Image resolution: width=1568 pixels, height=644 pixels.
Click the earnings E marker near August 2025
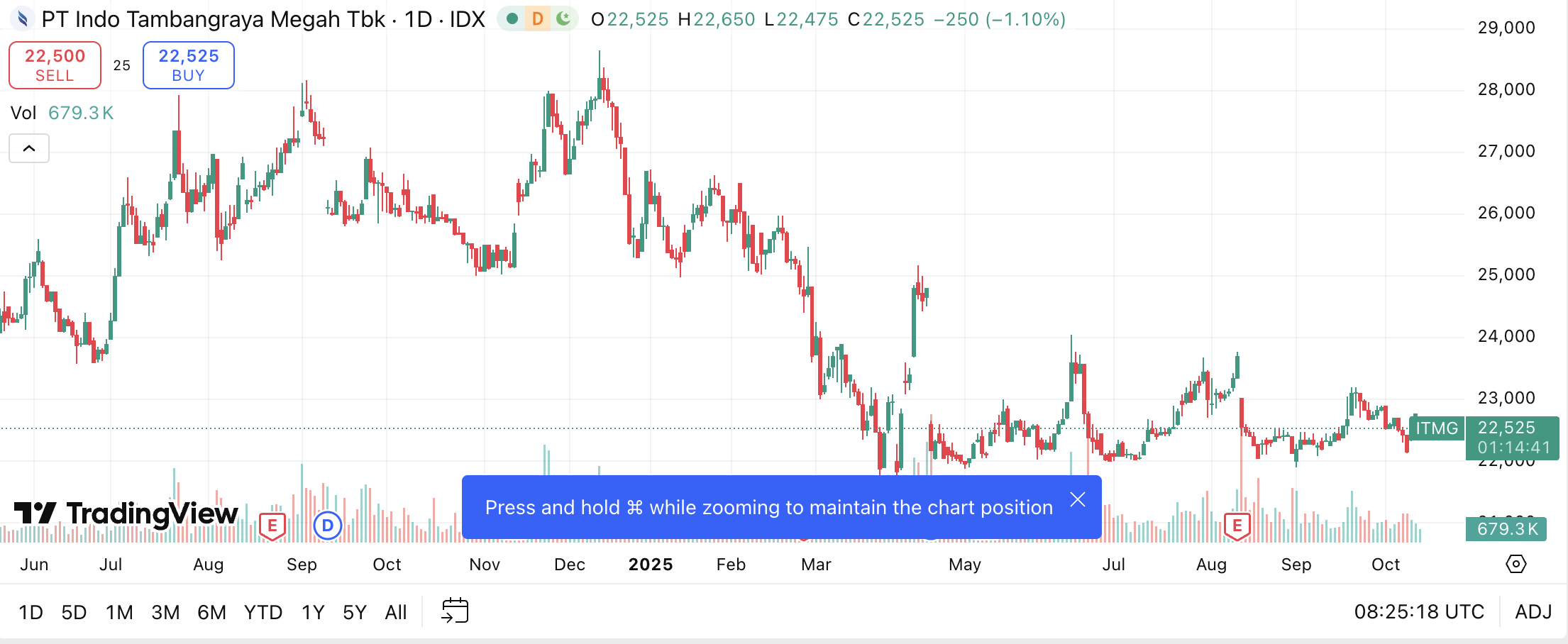click(1237, 526)
